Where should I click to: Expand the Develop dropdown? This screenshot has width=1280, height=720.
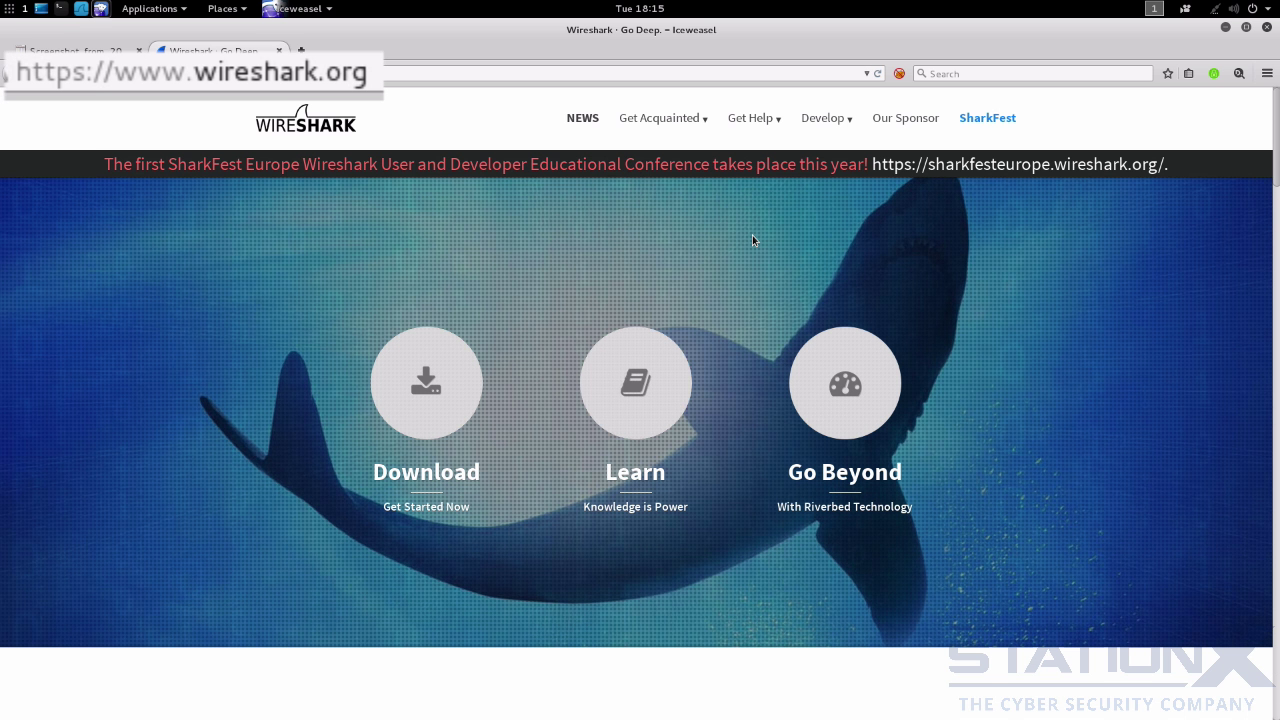(826, 118)
